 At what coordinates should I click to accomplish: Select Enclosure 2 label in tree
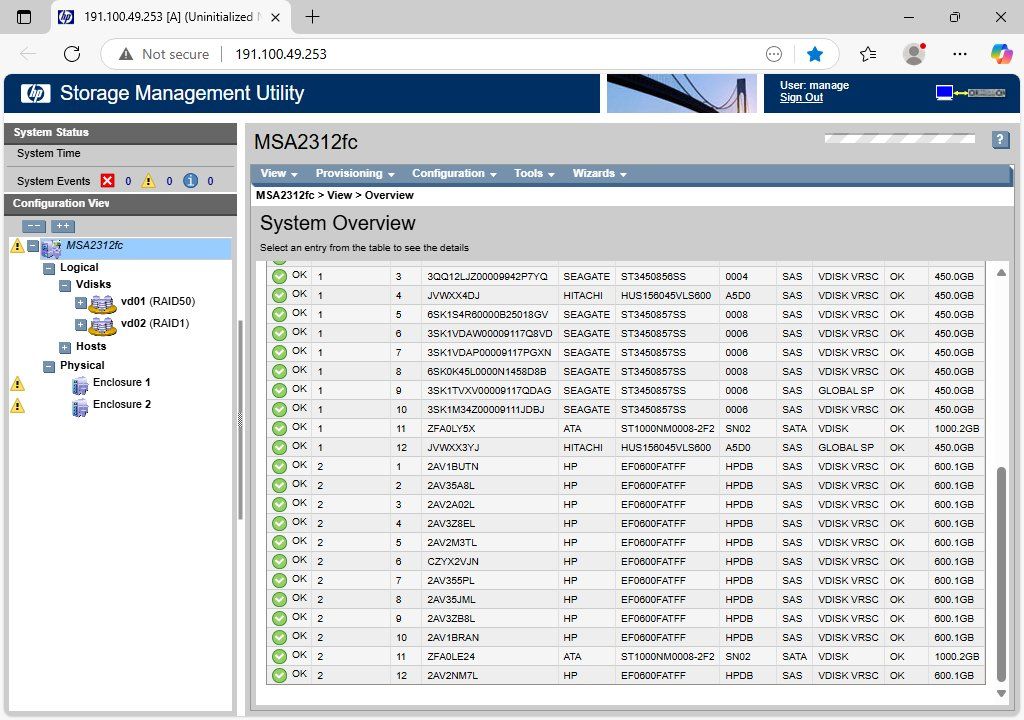121,404
